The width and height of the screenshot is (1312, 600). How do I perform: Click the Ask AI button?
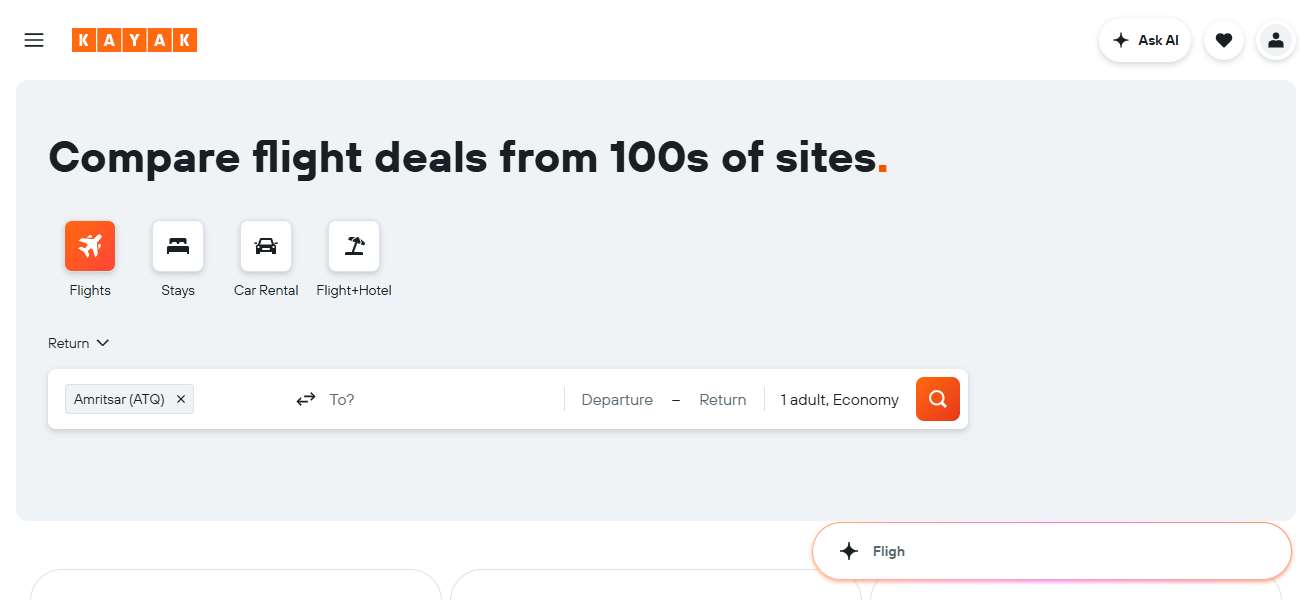[x=1145, y=40]
